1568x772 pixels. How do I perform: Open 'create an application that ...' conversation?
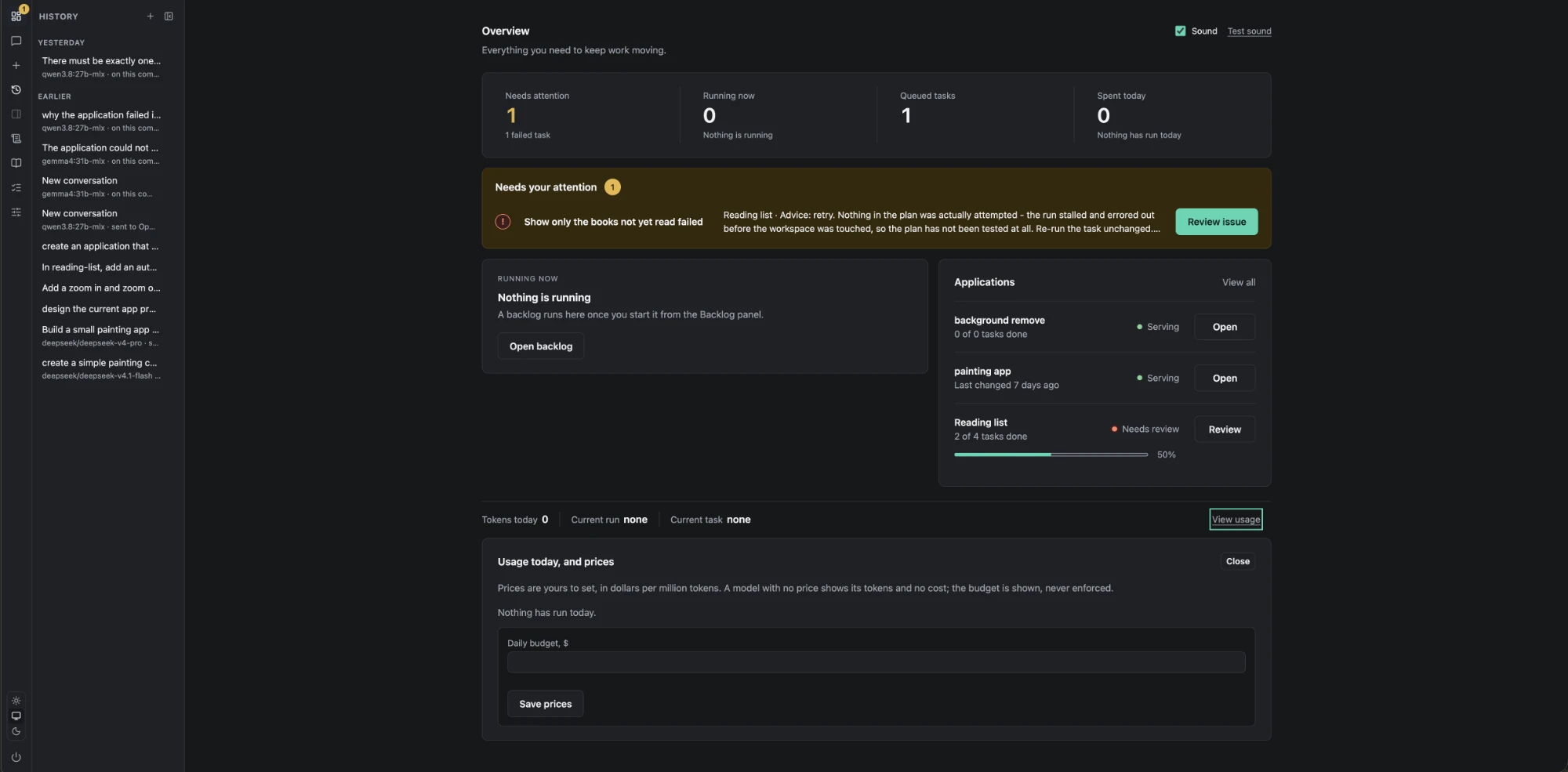(x=101, y=246)
